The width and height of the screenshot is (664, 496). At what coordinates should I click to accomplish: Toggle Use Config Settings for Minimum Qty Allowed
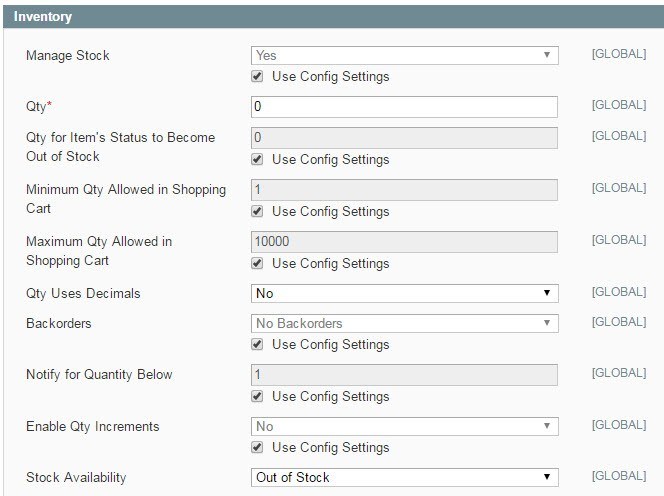tap(258, 212)
